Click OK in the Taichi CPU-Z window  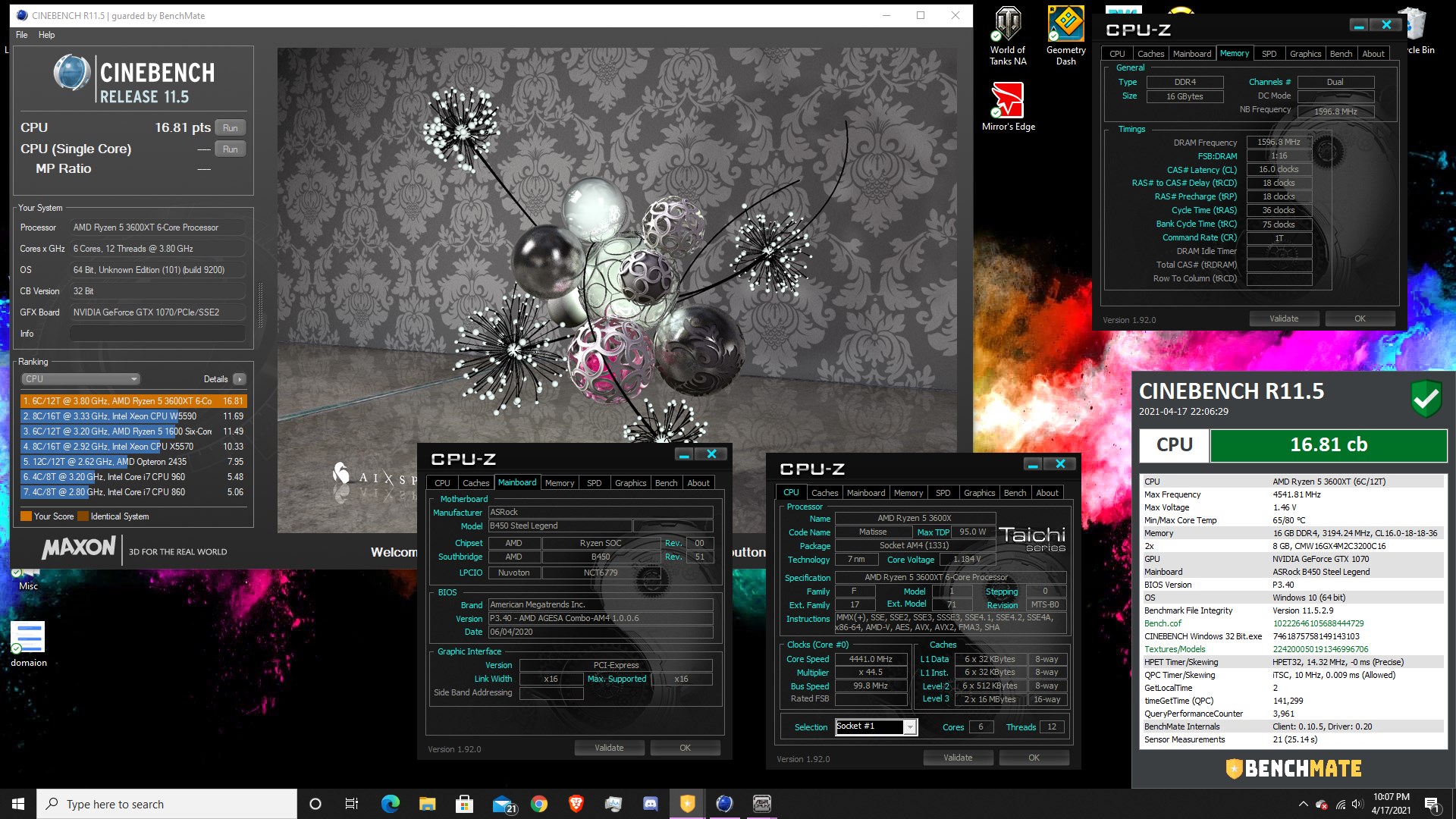point(1034,758)
